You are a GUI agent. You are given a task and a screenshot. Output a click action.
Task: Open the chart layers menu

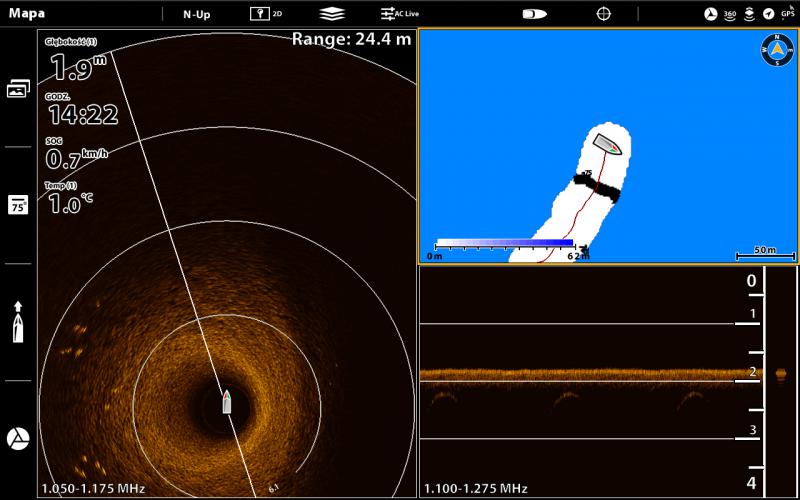point(331,14)
